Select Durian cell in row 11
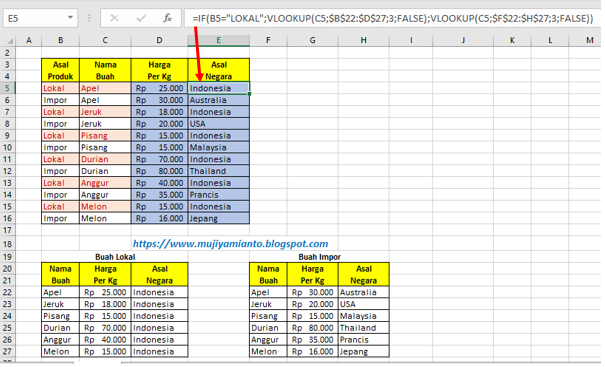This screenshot has width=605, height=367. [x=105, y=159]
